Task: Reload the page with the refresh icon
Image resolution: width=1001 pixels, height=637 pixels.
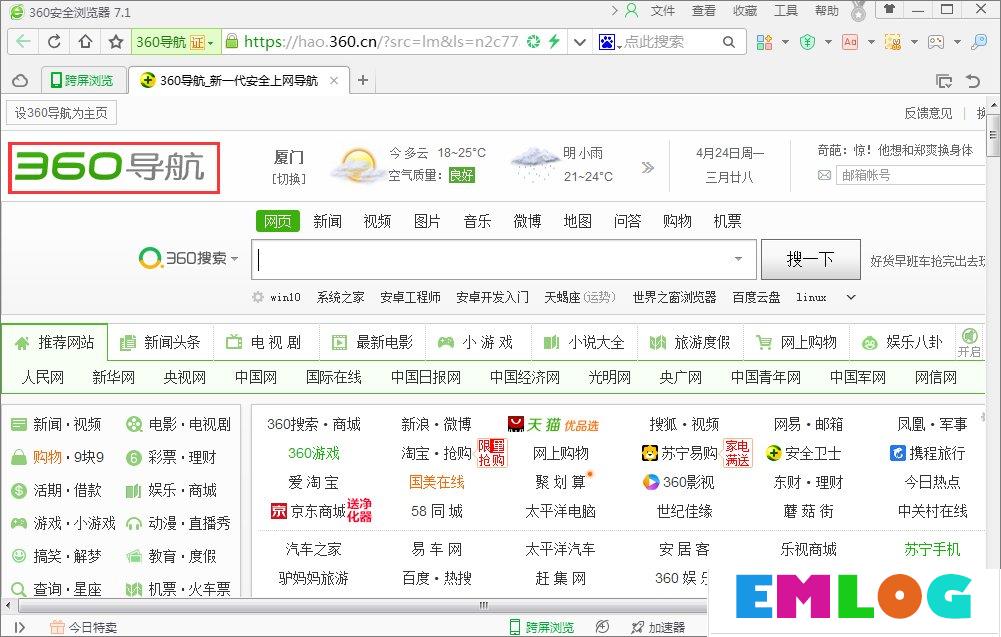Action: coord(54,42)
